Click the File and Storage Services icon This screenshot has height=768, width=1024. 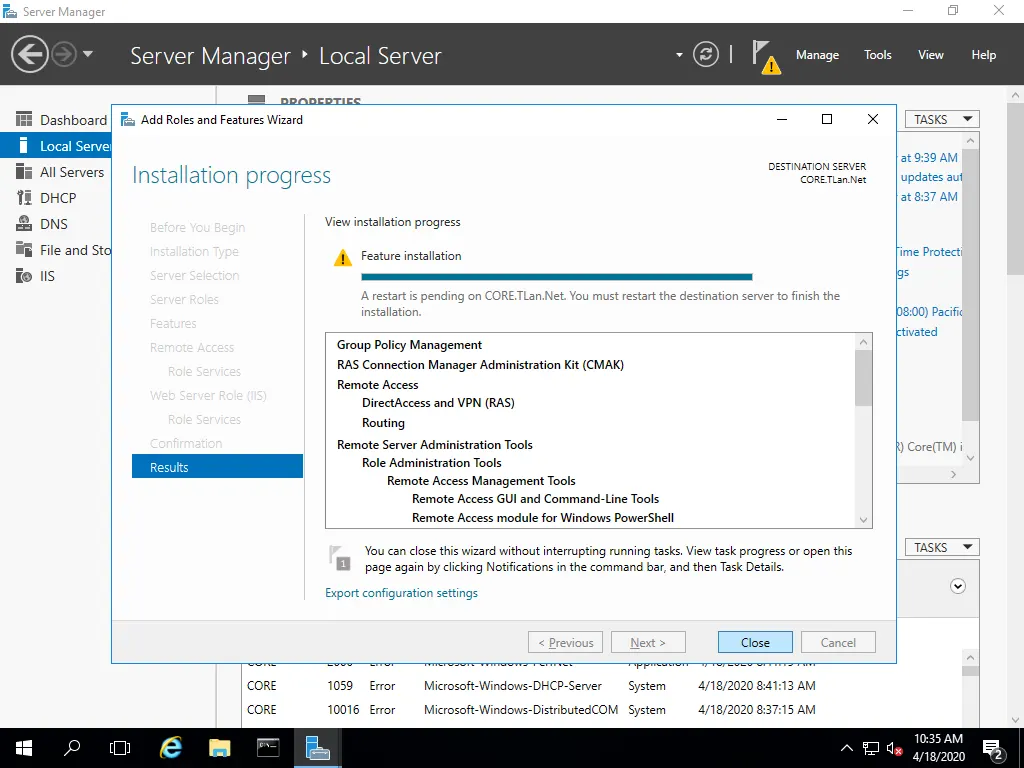(24, 249)
